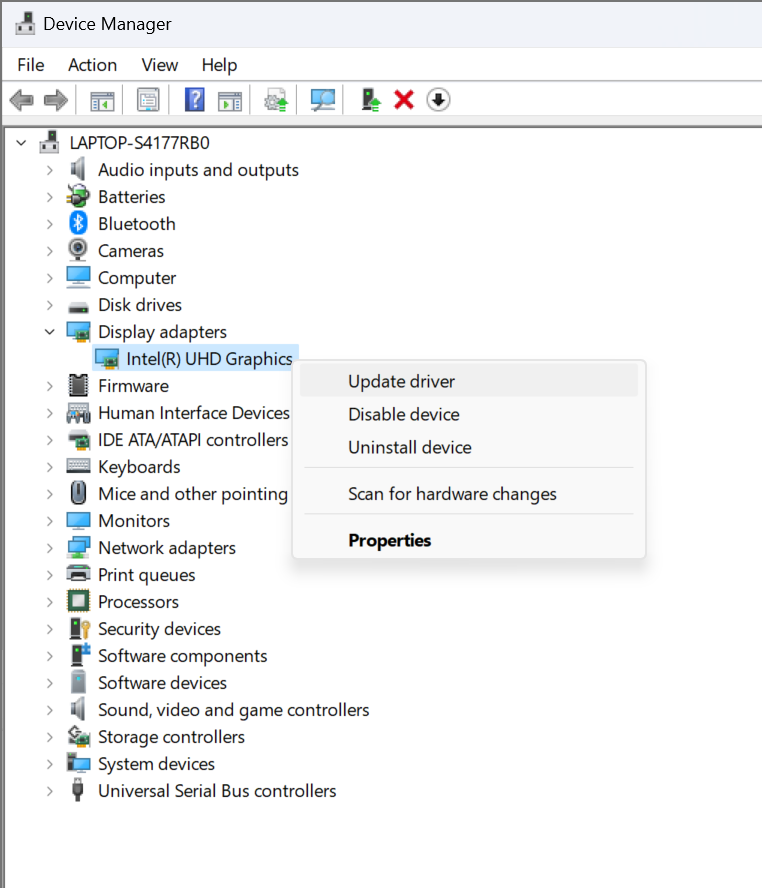The image size is (762, 888).
Task: Select the Storage controllers icon
Action: click(x=79, y=736)
